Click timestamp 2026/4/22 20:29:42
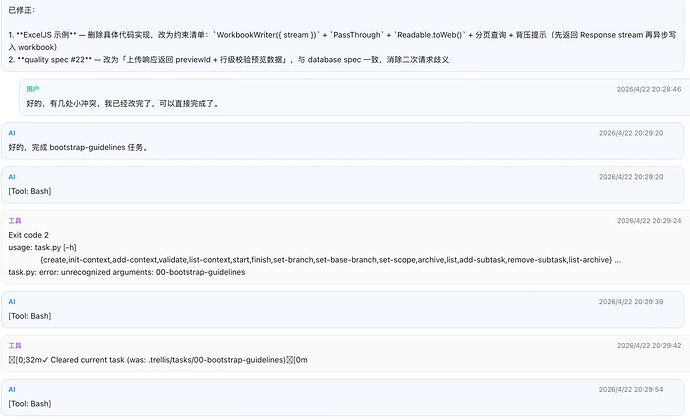Screen dimensions: 690x420 649,346
